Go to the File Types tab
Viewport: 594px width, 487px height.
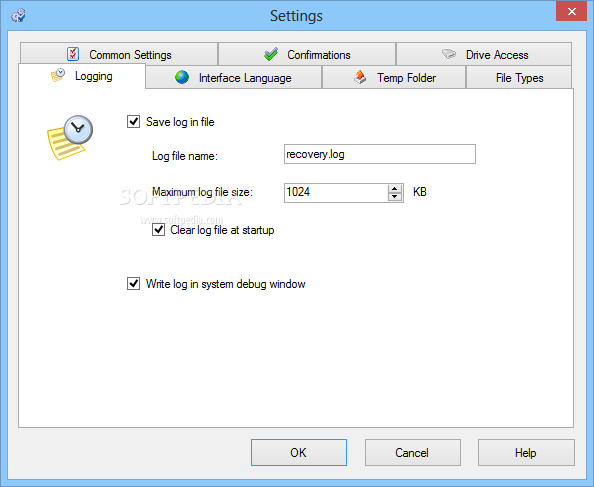[x=519, y=77]
